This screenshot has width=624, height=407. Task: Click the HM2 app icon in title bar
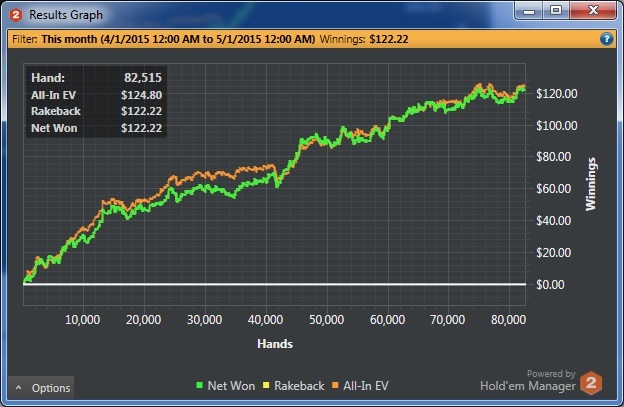click(x=16, y=15)
